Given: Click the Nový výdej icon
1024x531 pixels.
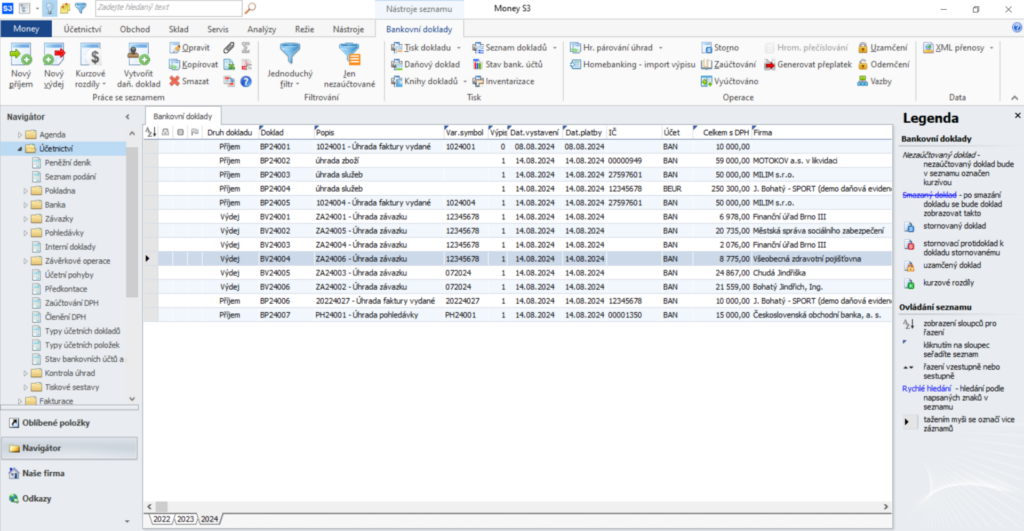Looking at the screenshot, I should (x=54, y=57).
